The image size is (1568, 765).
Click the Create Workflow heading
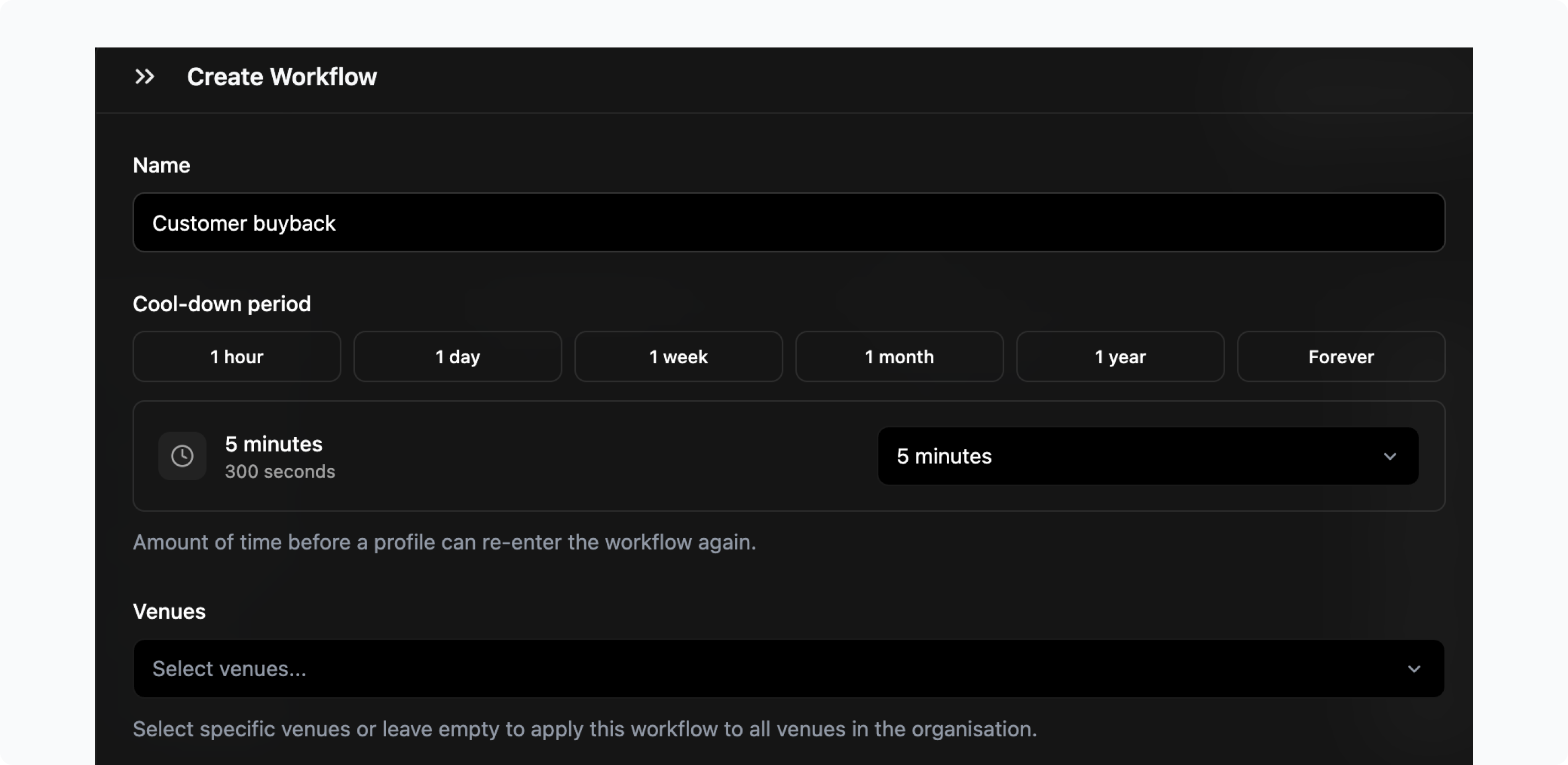[282, 77]
